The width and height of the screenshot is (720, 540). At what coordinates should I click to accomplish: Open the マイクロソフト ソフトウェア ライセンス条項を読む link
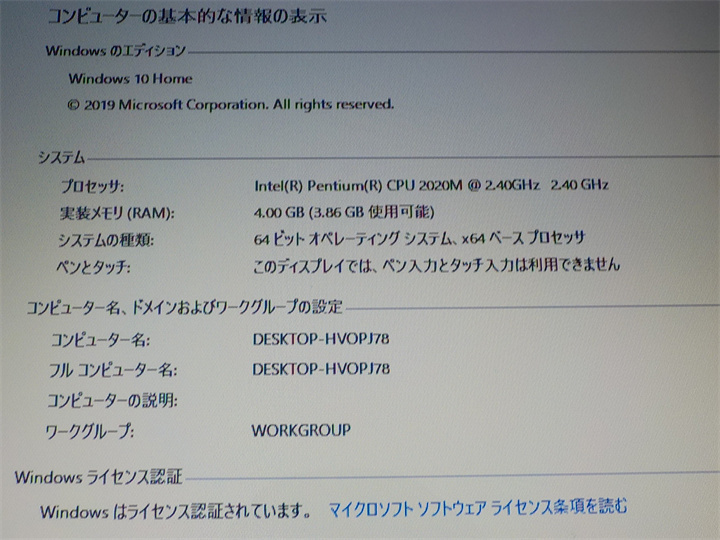[x=478, y=507]
